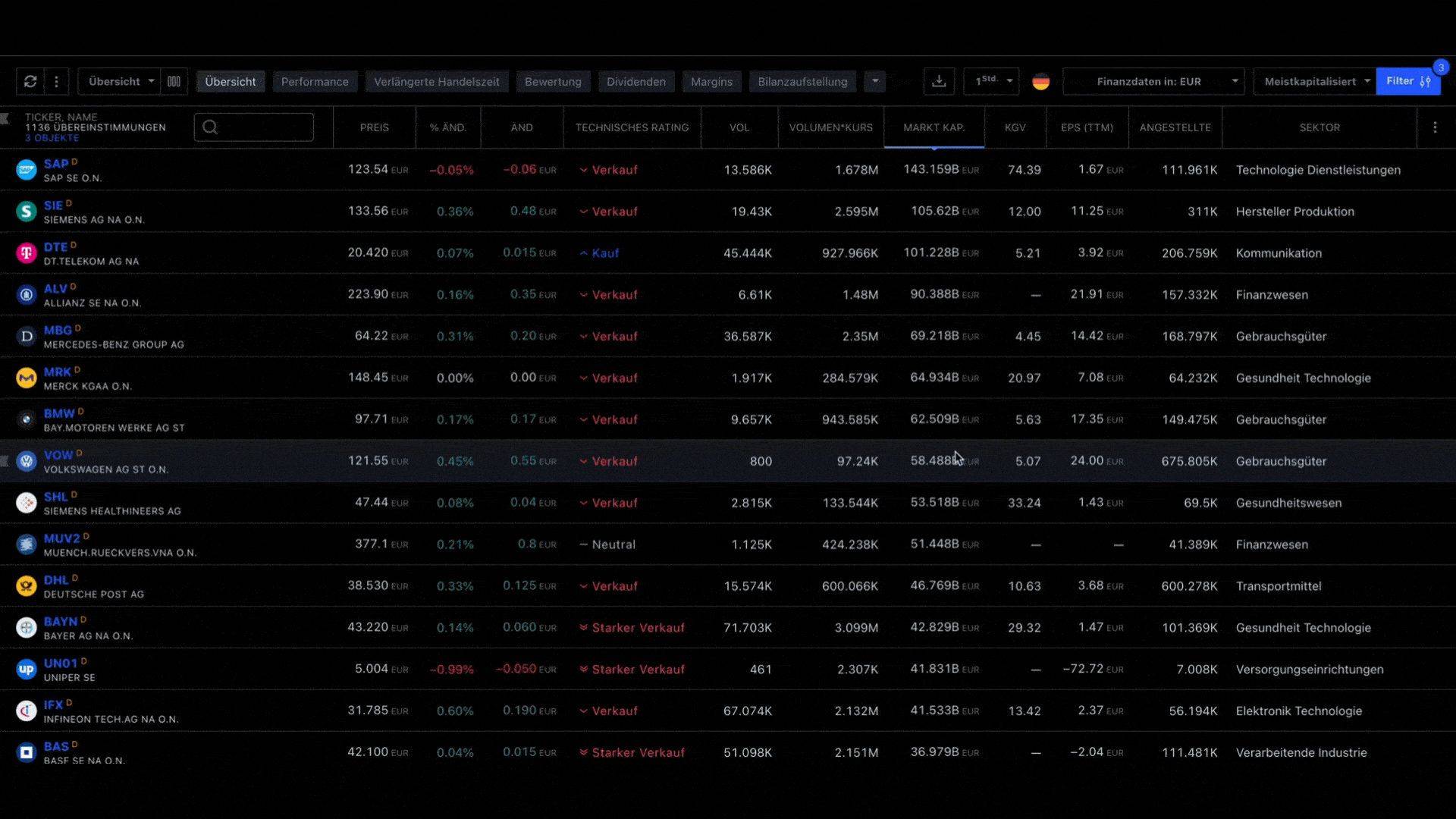The width and height of the screenshot is (1456, 819).
Task: Sort by the MARKT KAP. column header
Action: tap(934, 127)
